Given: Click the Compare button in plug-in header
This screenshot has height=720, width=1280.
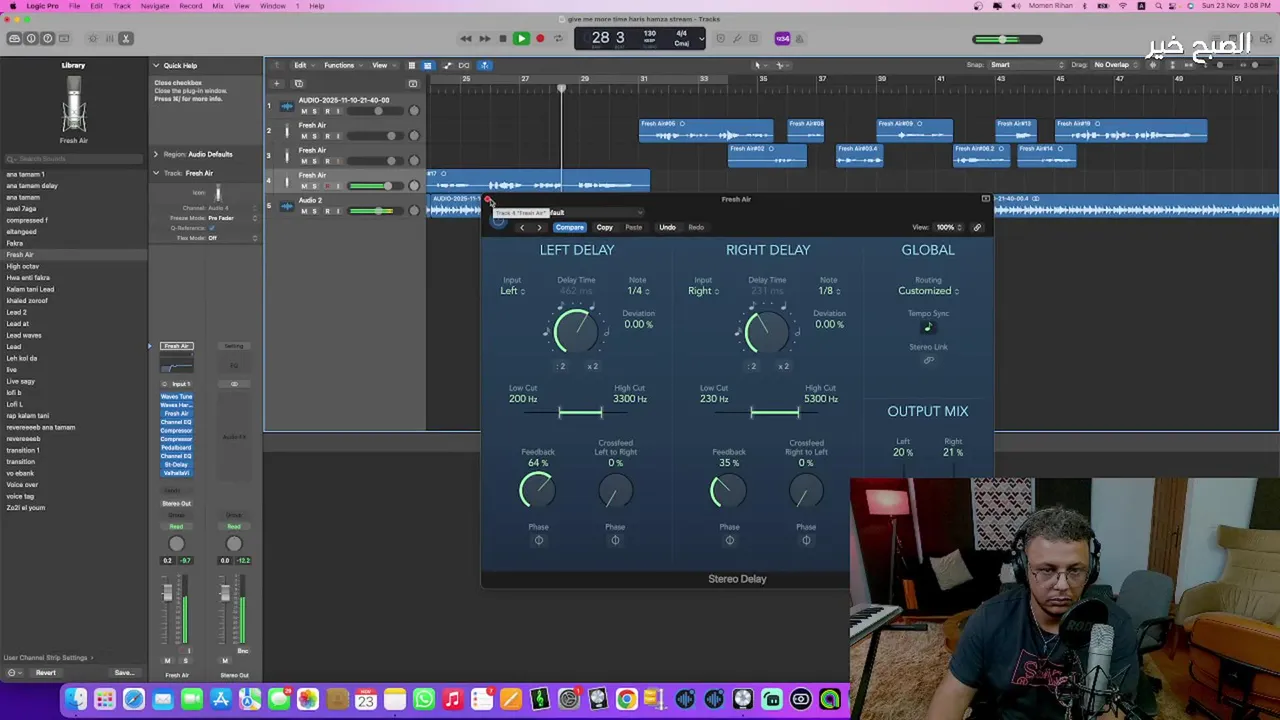Looking at the screenshot, I should [569, 227].
